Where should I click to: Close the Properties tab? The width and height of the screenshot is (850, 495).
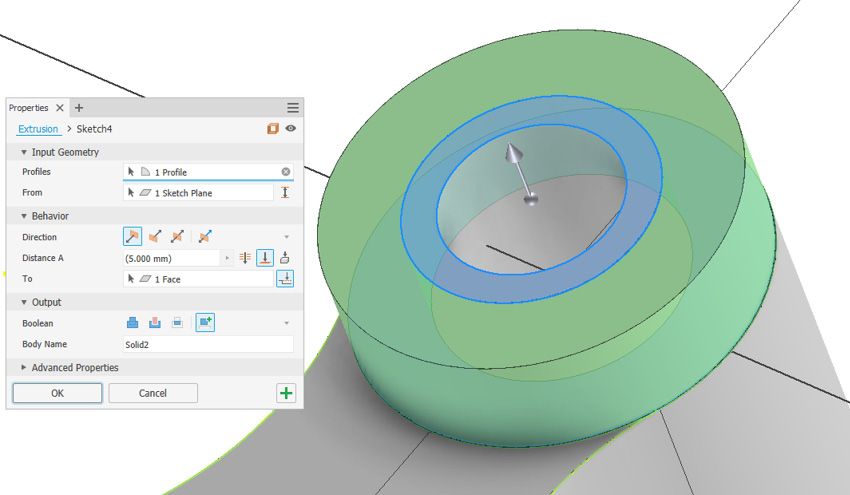pos(60,108)
